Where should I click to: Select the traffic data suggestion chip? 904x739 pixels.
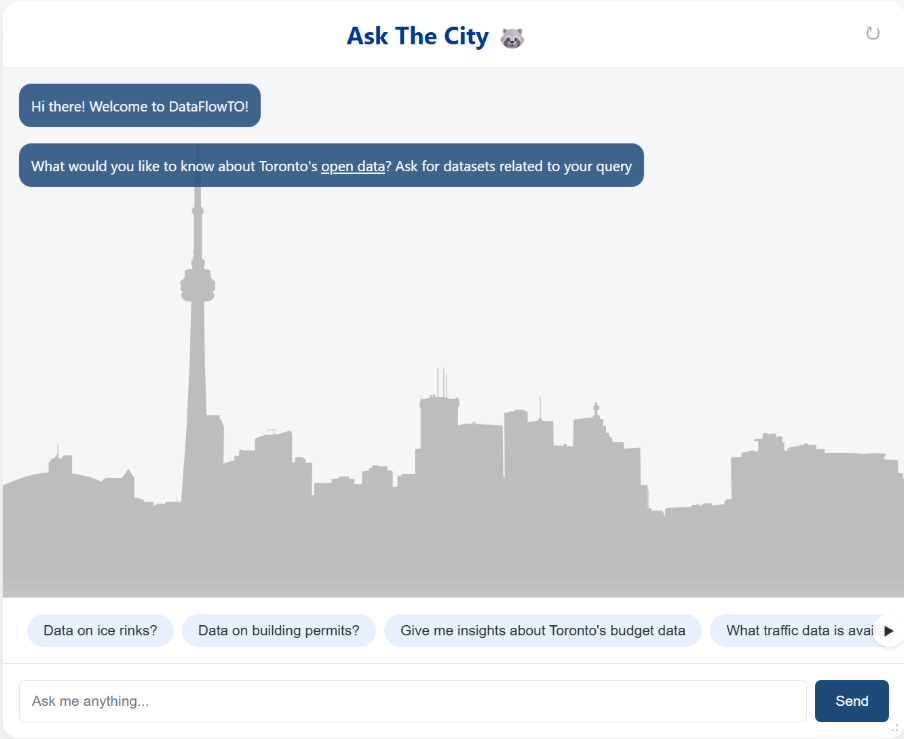(798, 631)
